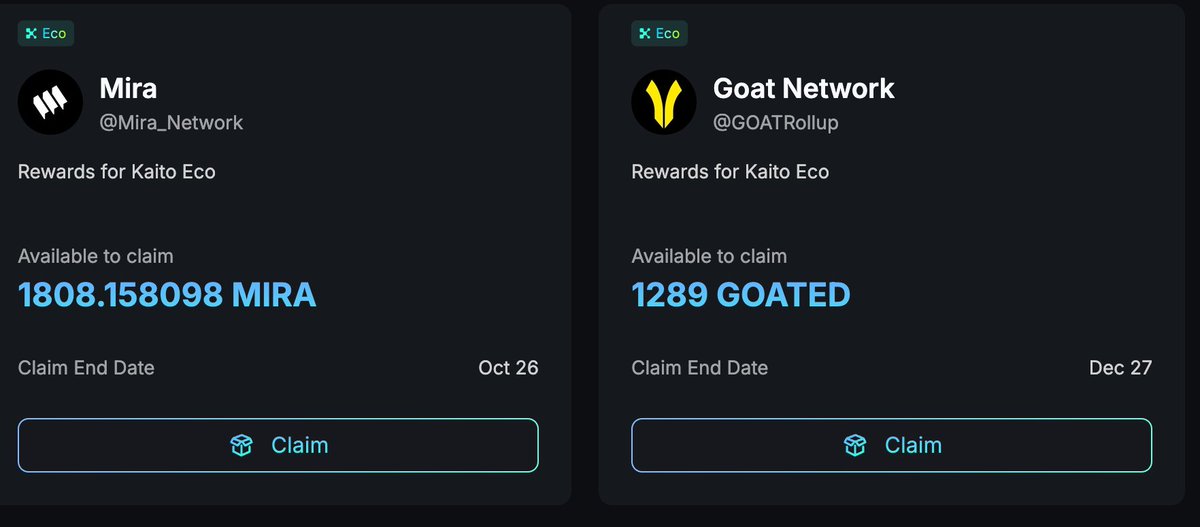Screen dimensions: 1200x527
Task: Click "Available to claim" label on Mira card
Action: [x=96, y=257]
